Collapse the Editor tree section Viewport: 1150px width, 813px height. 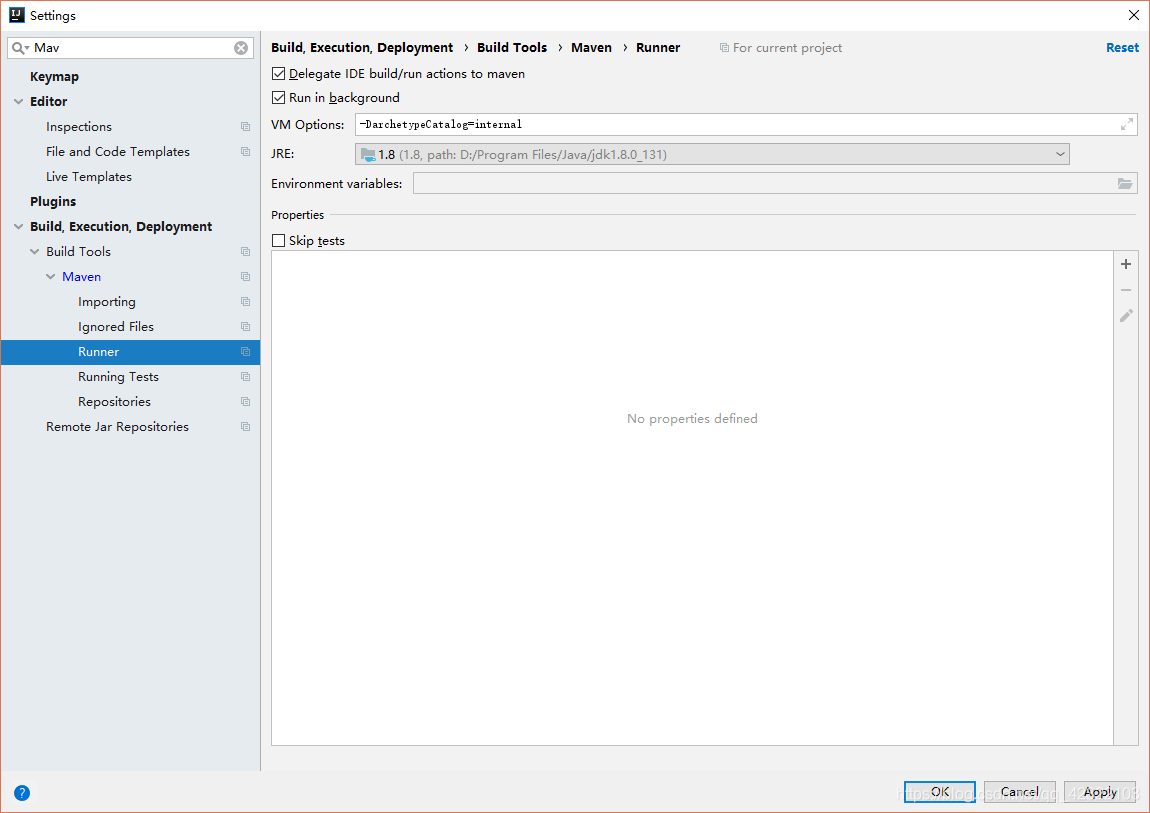coord(18,102)
